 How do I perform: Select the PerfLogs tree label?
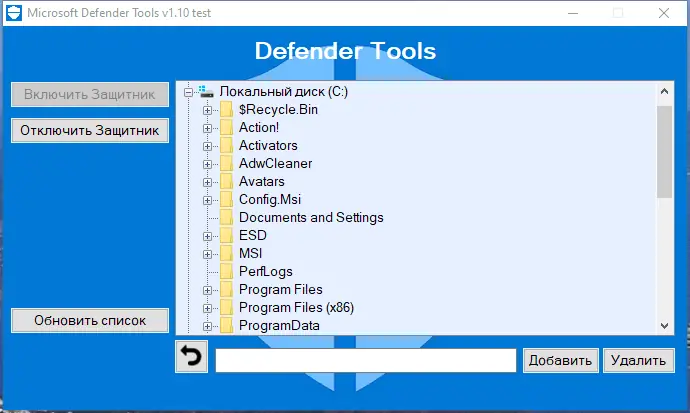(265, 272)
